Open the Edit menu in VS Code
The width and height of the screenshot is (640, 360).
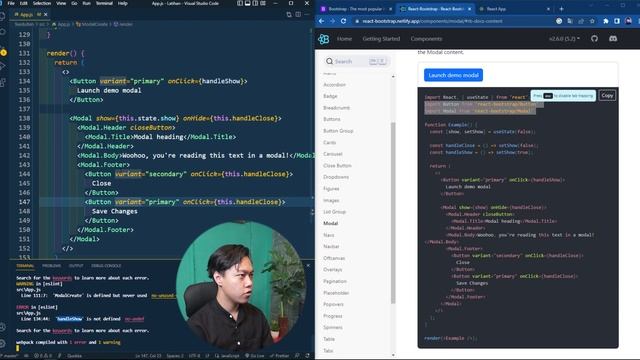[x=24, y=3]
